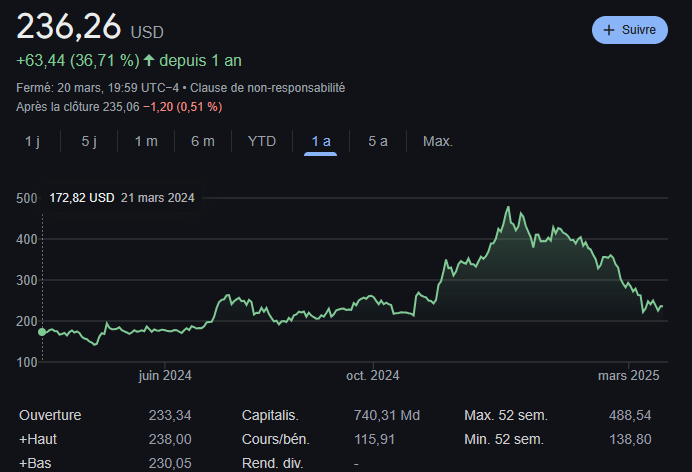Click the chart's highest peak point

(508, 208)
